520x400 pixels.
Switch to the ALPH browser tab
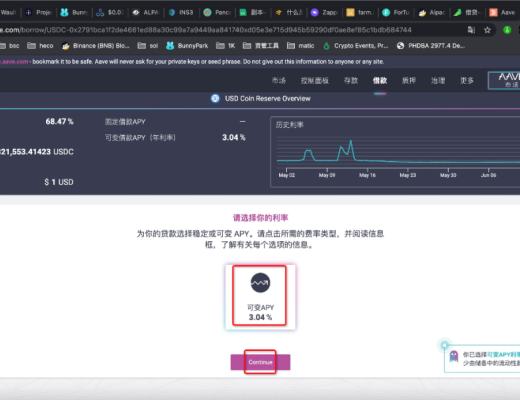point(145,12)
